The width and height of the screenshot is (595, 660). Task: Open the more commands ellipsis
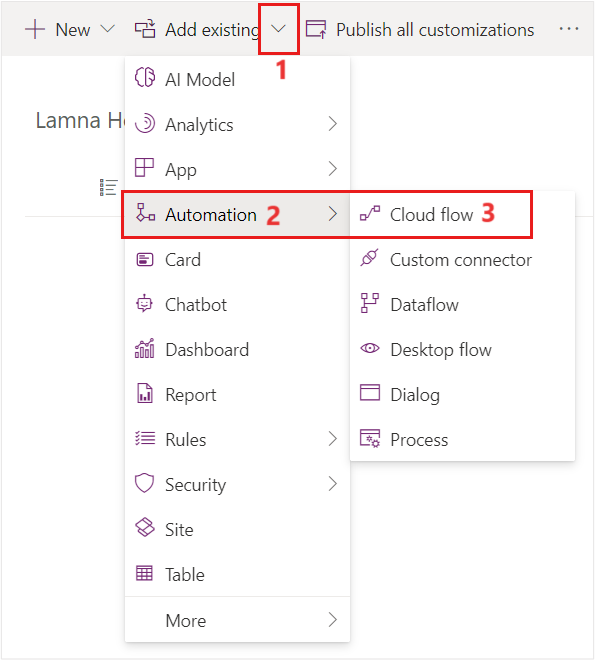(568, 29)
